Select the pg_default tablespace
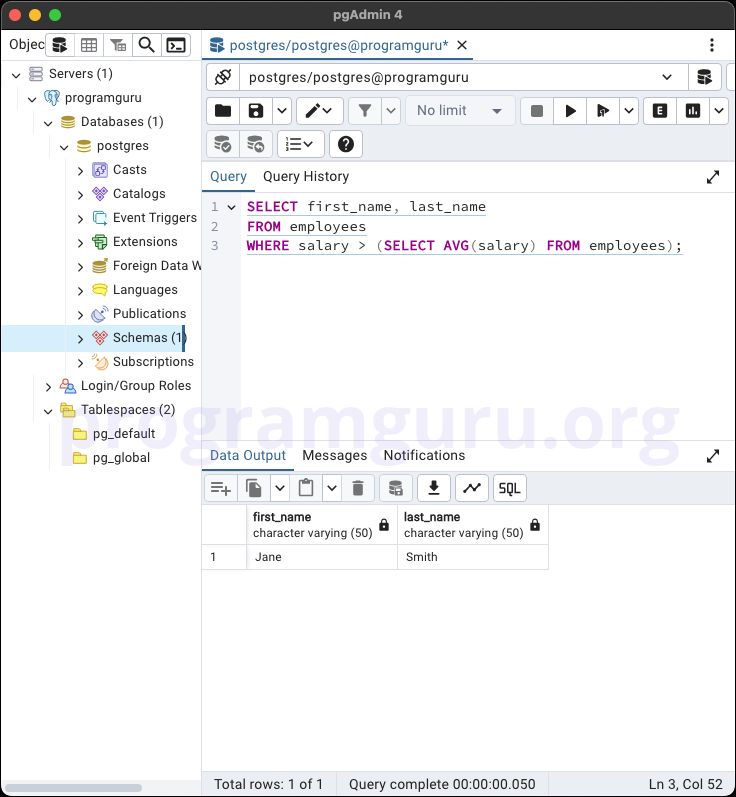 pyautogui.click(x=124, y=434)
